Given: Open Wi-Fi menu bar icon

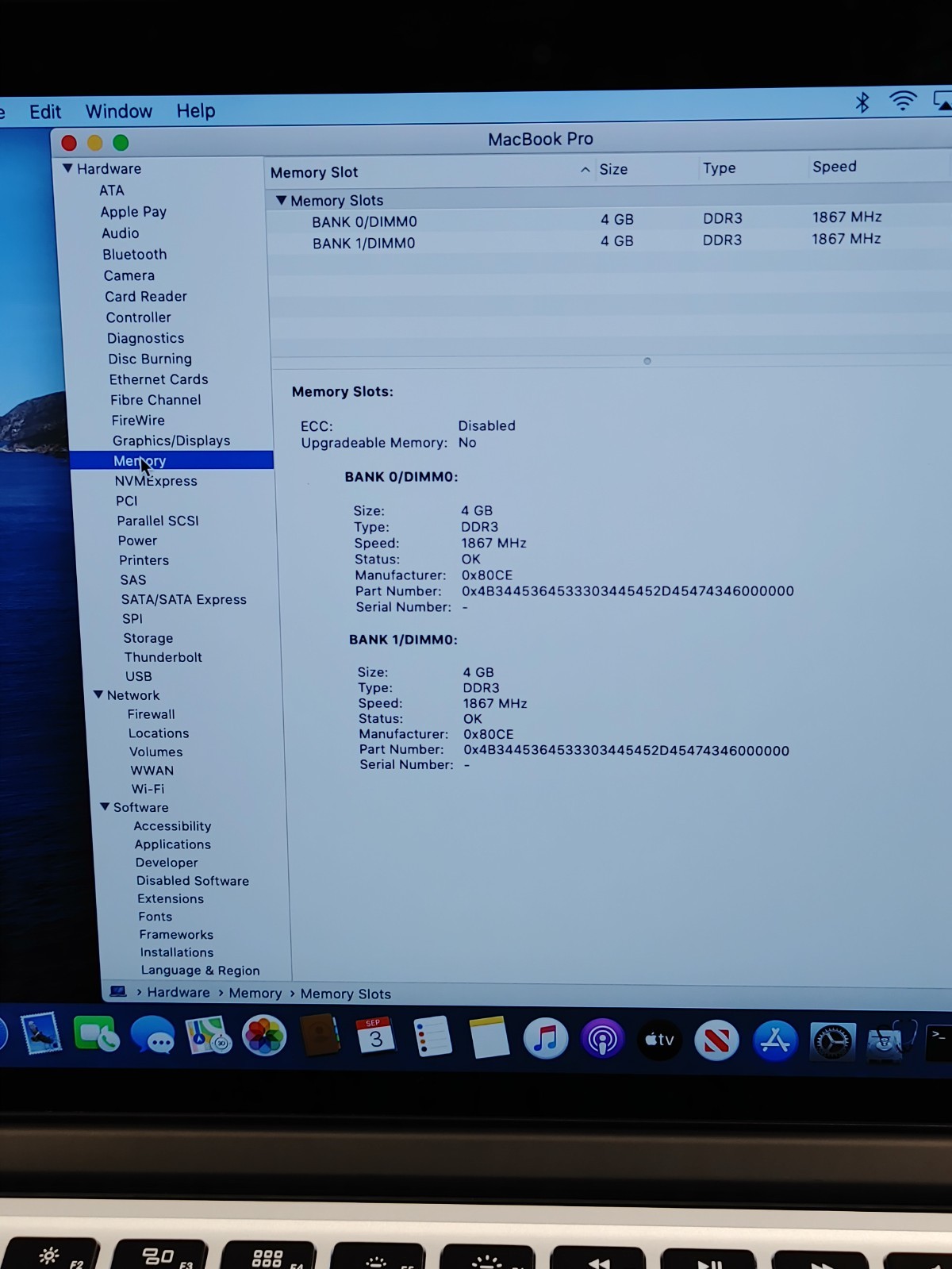Looking at the screenshot, I should pos(903,101).
